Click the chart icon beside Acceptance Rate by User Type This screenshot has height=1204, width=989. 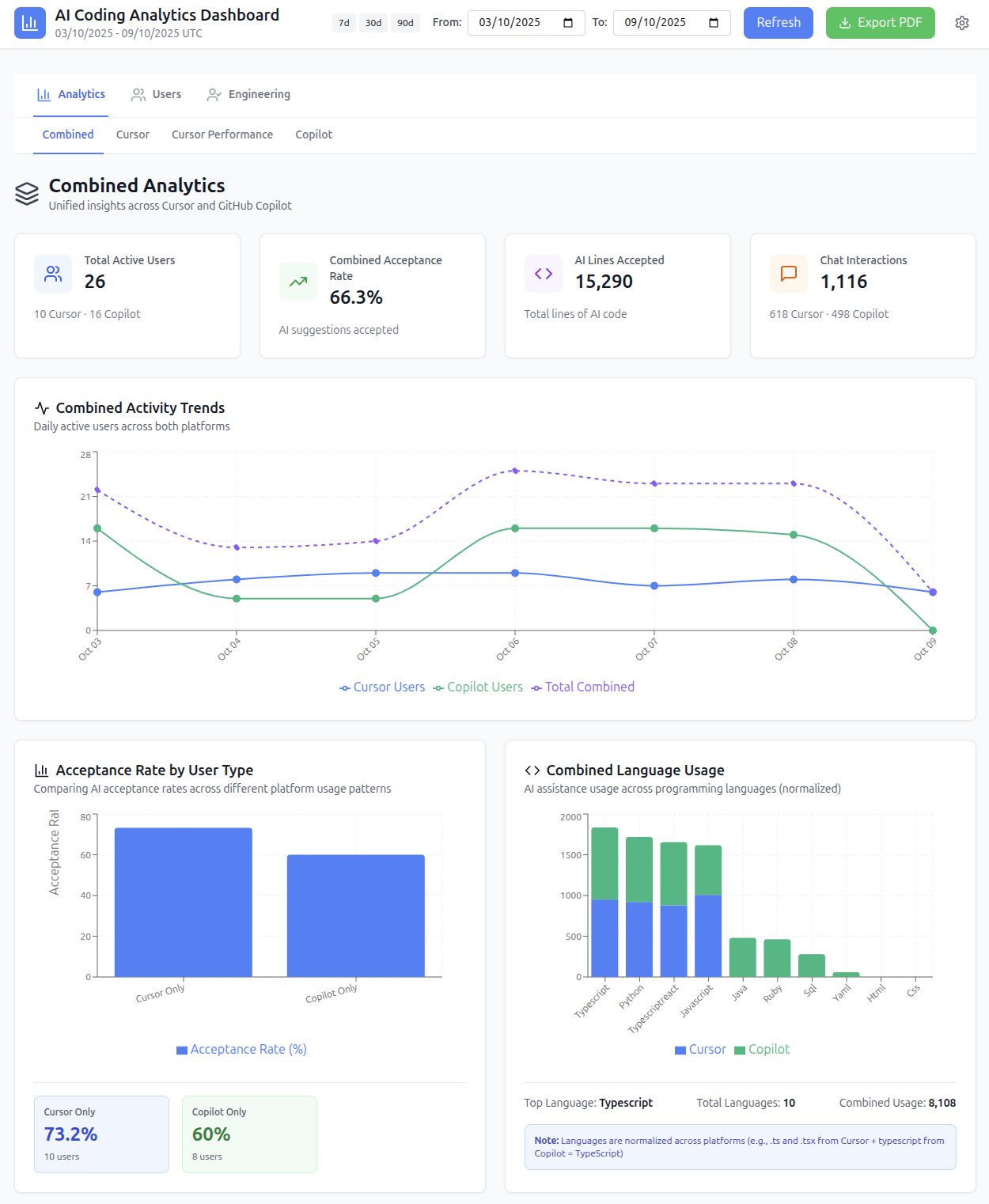pyautogui.click(x=42, y=770)
